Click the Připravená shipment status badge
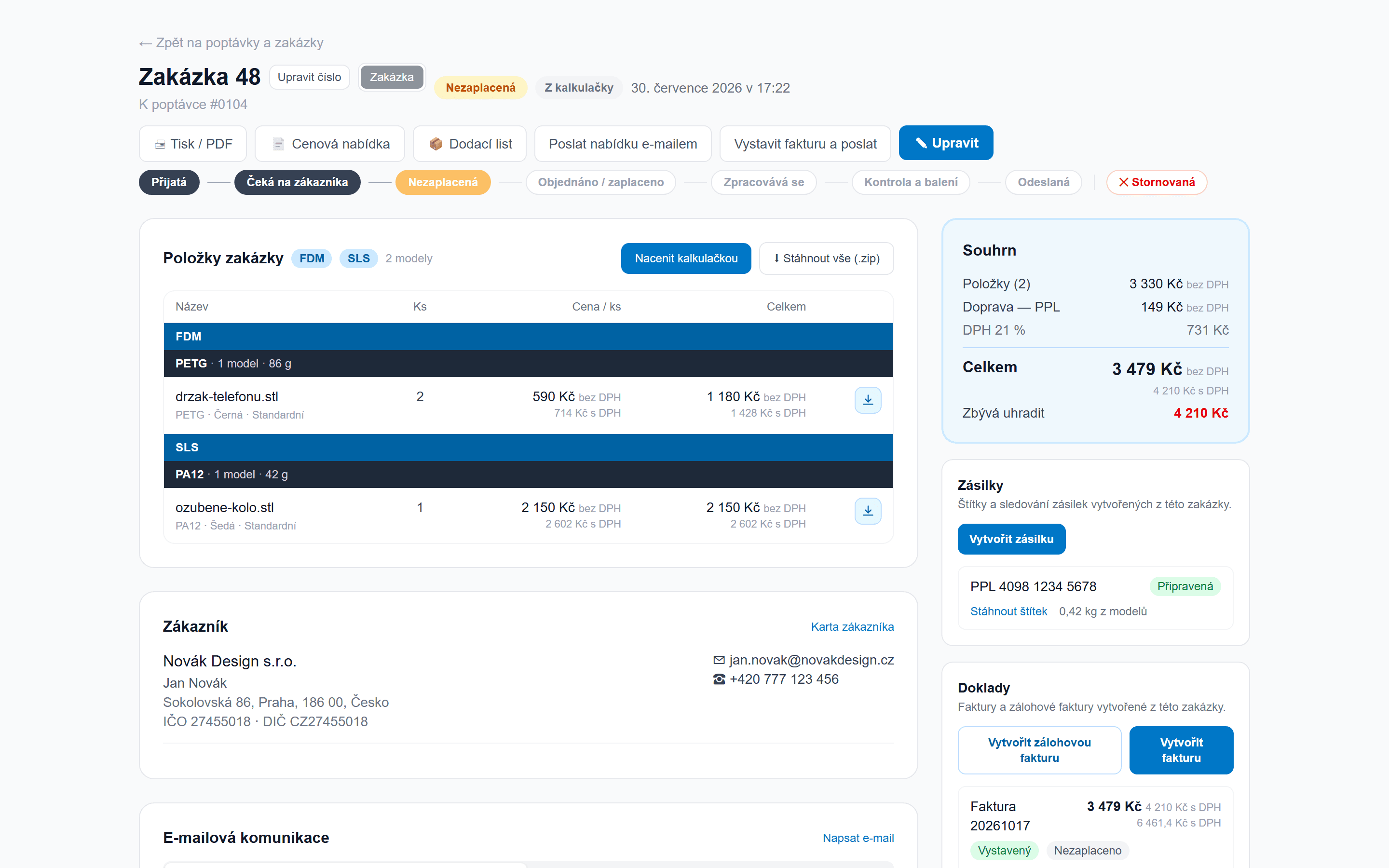This screenshot has width=1389, height=868. [1185, 586]
